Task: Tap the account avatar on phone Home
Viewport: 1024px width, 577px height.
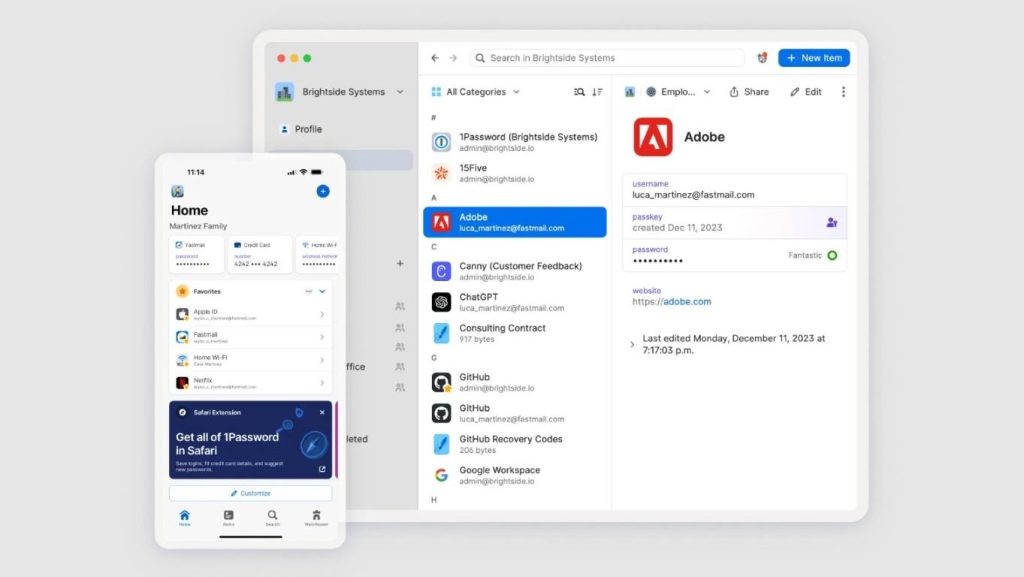Action: [x=177, y=191]
